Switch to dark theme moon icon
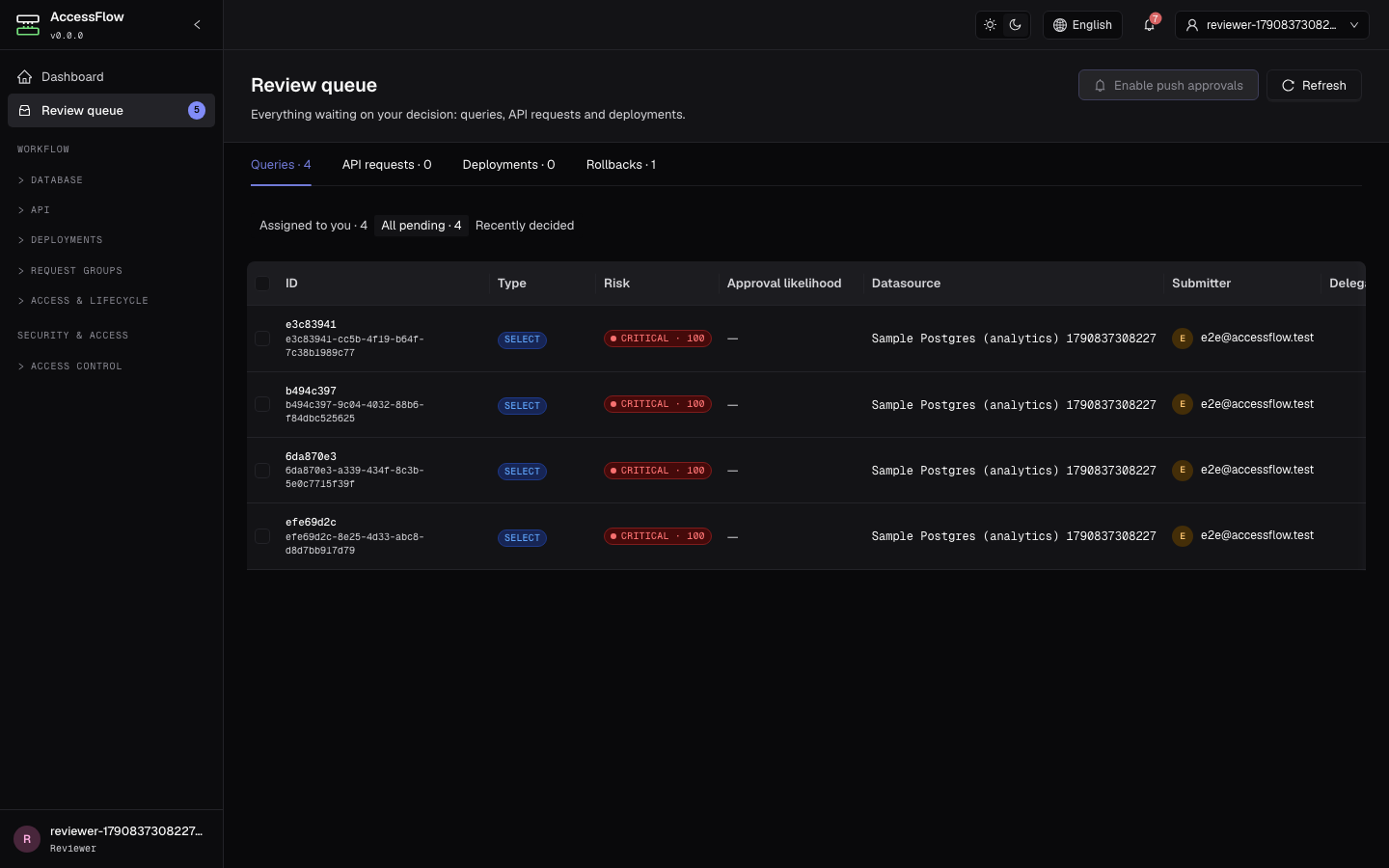The image size is (1389, 868). 1015,25
